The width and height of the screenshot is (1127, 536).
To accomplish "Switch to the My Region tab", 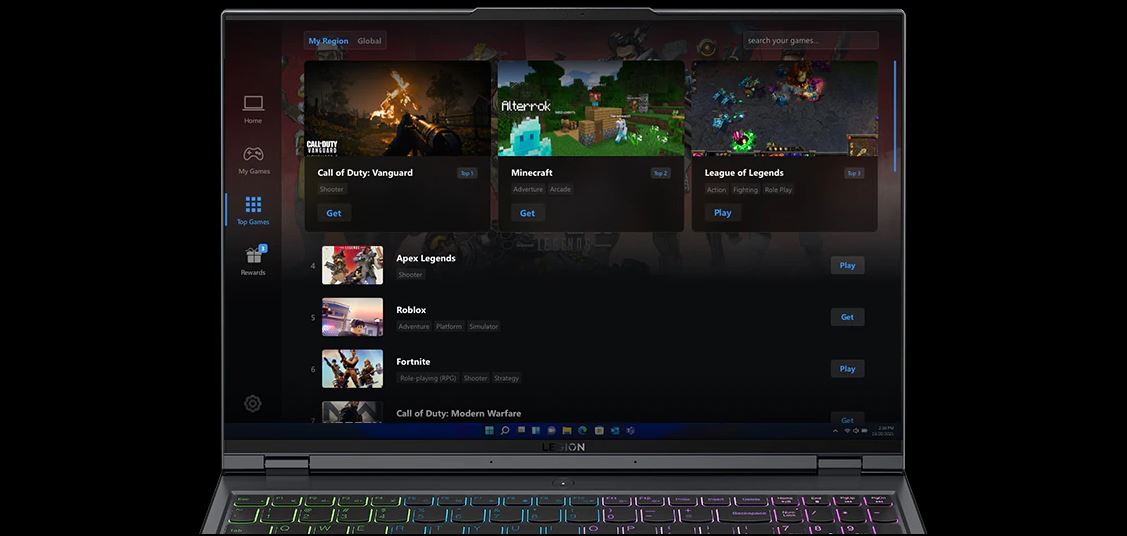I will 328,41.
